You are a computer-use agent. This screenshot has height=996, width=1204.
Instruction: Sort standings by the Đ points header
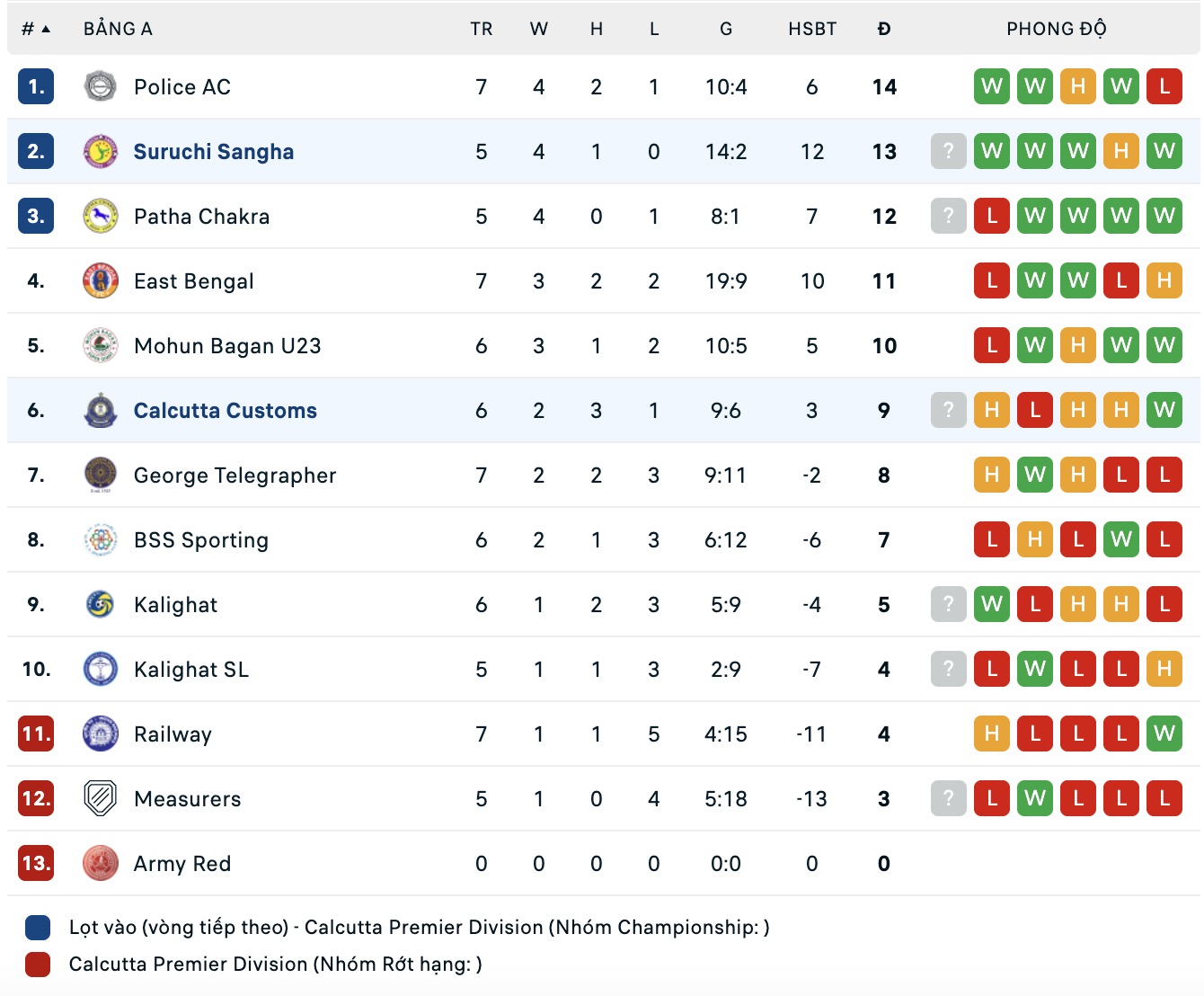pyautogui.click(x=884, y=29)
